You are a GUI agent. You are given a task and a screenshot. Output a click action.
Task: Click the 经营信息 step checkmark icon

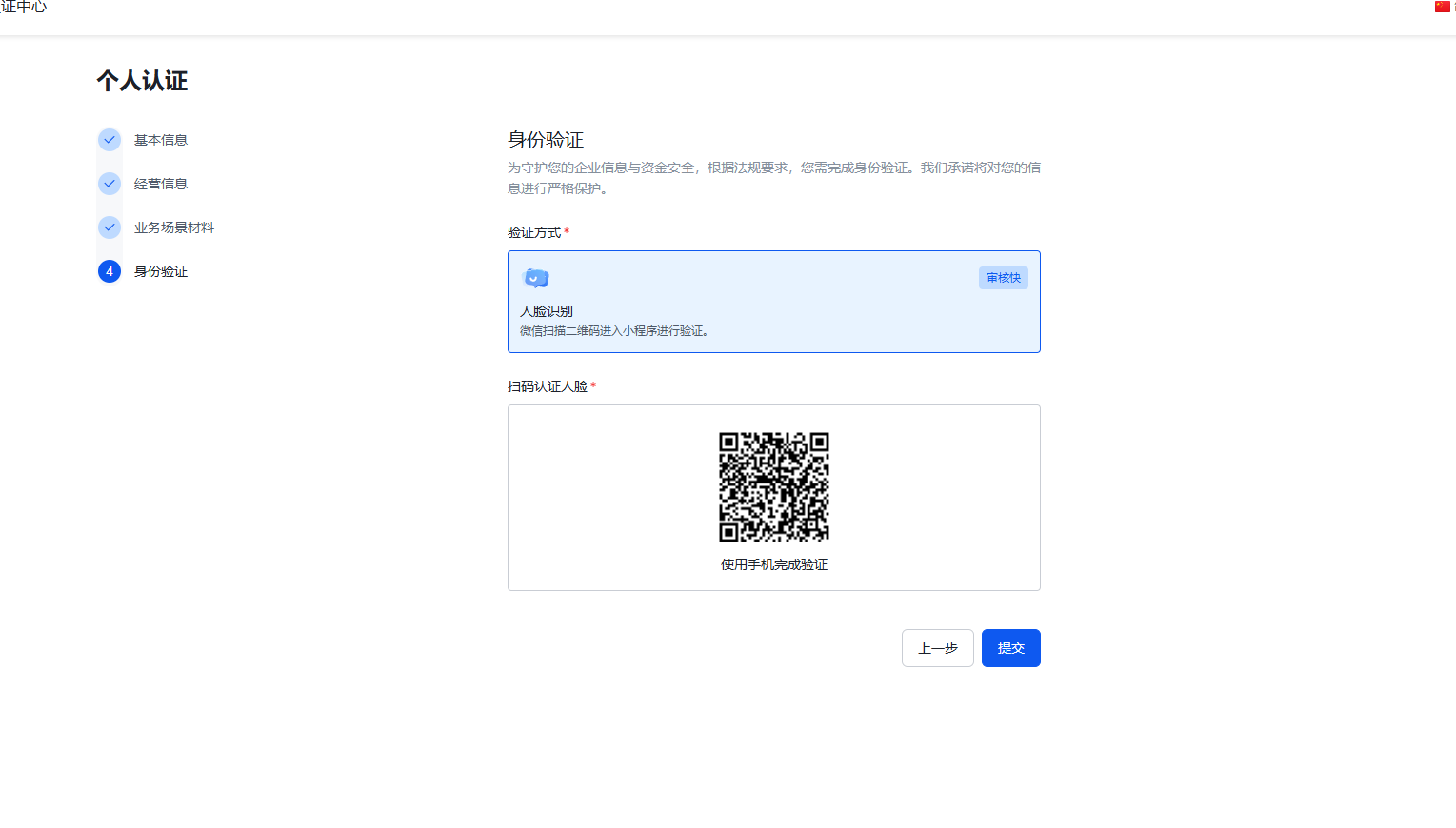point(110,184)
